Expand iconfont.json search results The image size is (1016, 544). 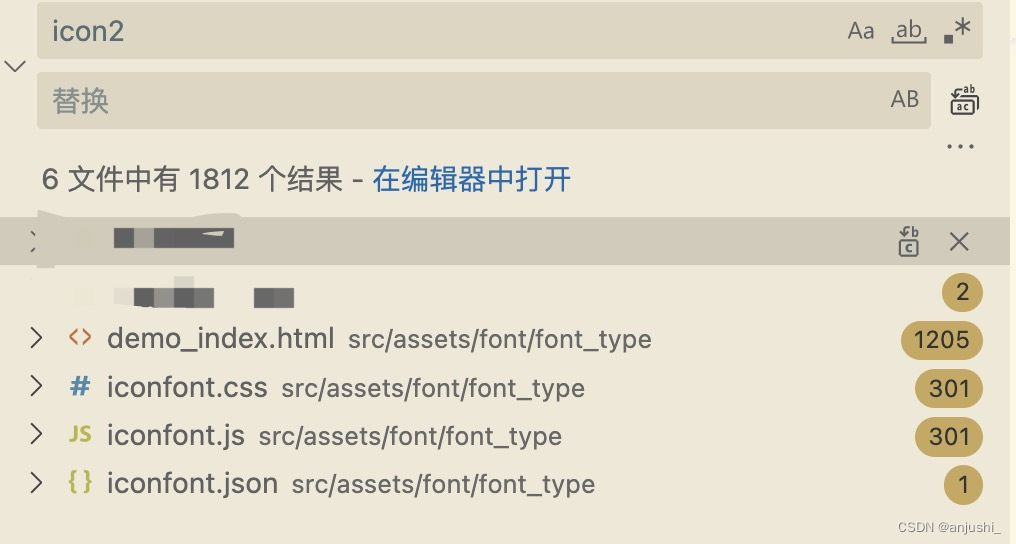pyautogui.click(x=36, y=483)
